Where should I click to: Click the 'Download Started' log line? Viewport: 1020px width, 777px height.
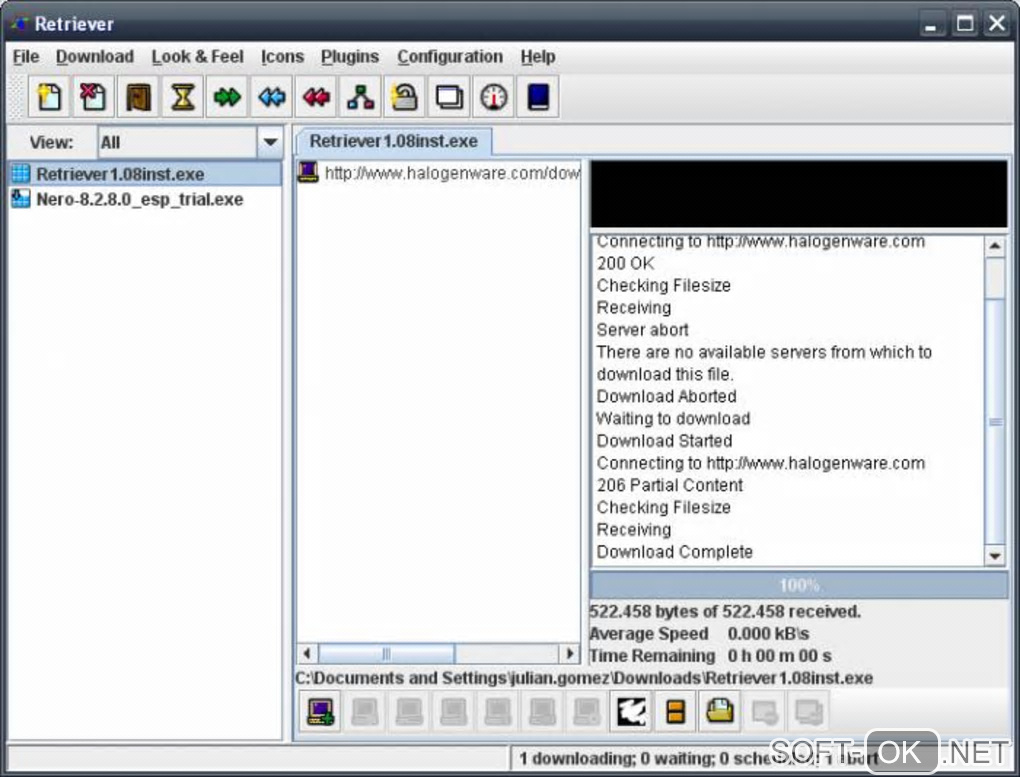point(664,441)
